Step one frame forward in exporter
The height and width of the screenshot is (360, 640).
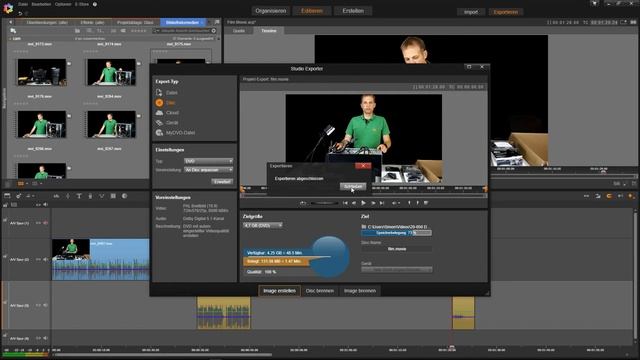pyautogui.click(x=373, y=203)
